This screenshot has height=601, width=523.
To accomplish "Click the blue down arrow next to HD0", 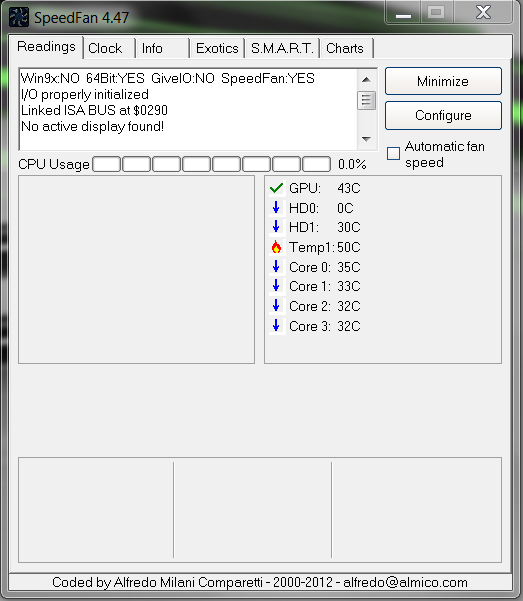I will click(x=276, y=207).
